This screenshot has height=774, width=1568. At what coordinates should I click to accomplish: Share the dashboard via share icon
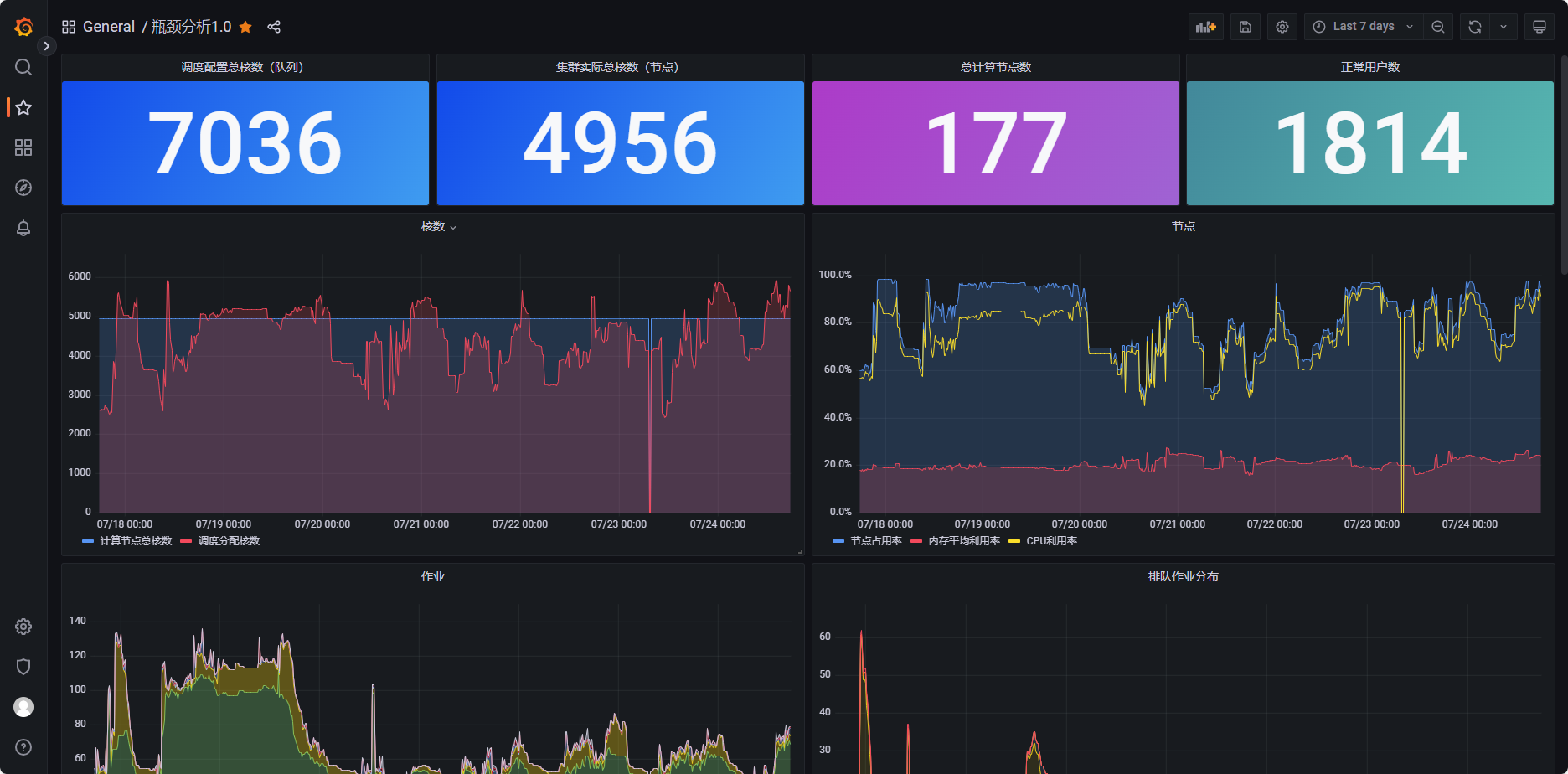click(x=274, y=27)
